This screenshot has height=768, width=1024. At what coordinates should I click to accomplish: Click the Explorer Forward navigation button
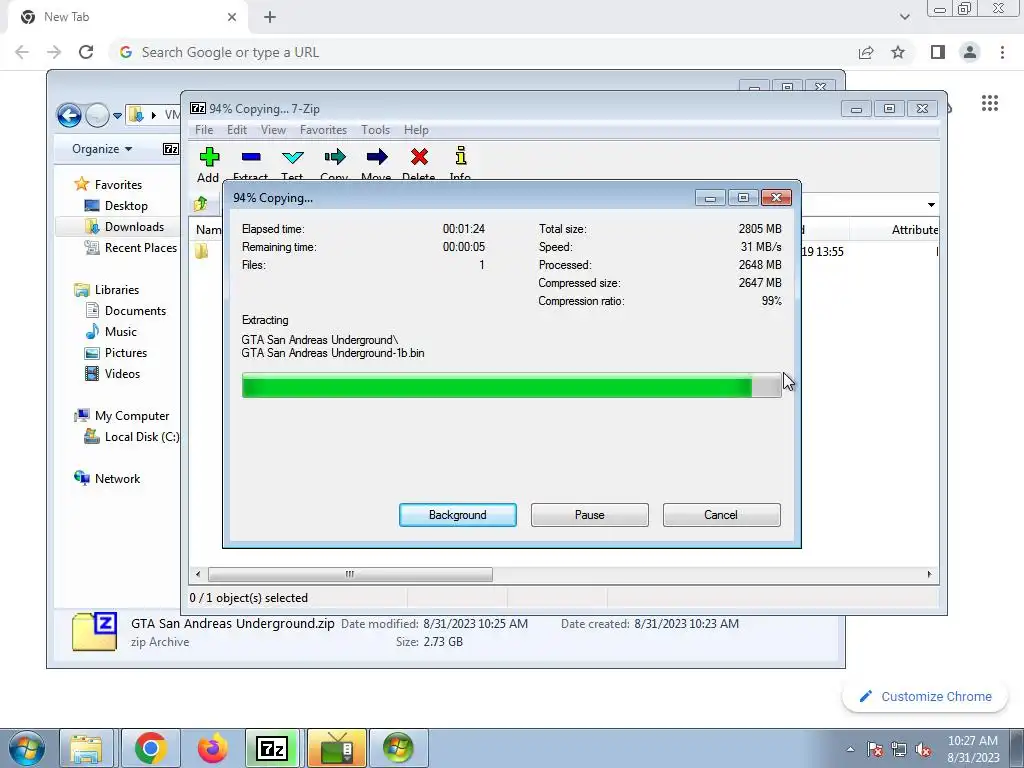pos(97,116)
